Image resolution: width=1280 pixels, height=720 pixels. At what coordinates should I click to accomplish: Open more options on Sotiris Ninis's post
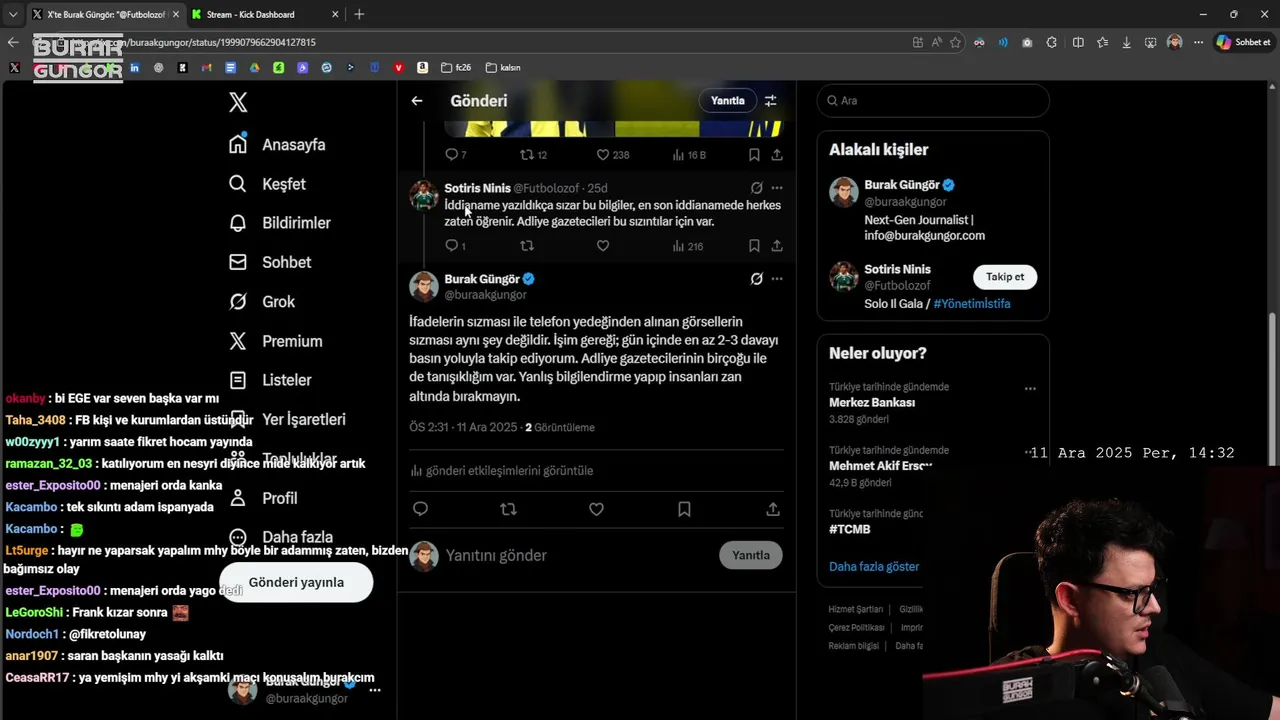click(777, 188)
